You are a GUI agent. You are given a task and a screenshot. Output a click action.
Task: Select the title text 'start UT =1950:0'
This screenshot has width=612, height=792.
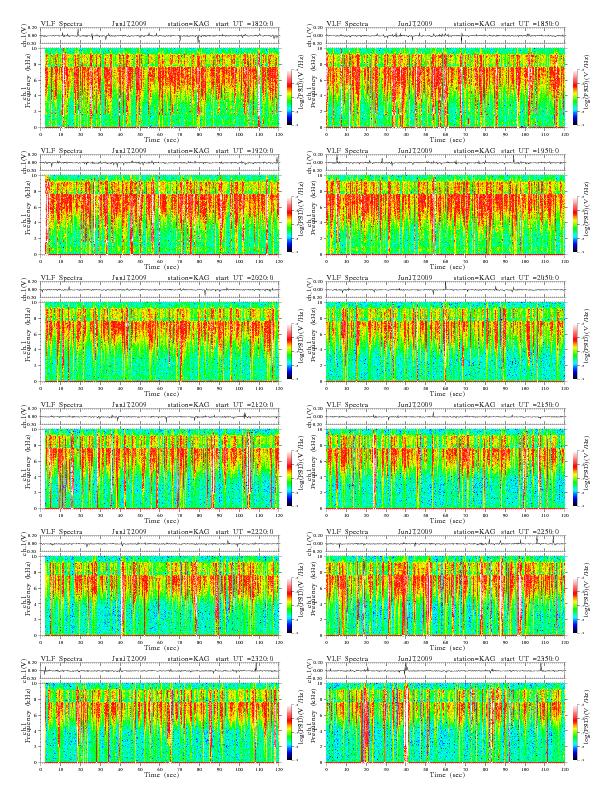tap(530, 151)
